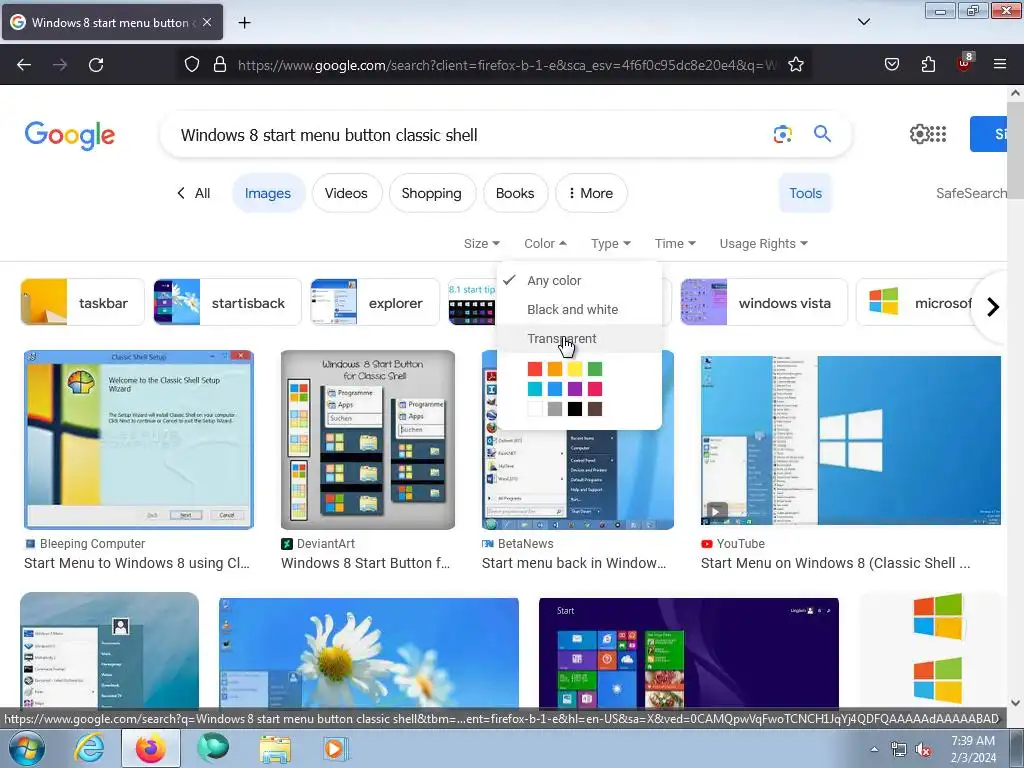Screen dimensions: 1024x768
Task: Reload the current page
Action: pos(96,65)
